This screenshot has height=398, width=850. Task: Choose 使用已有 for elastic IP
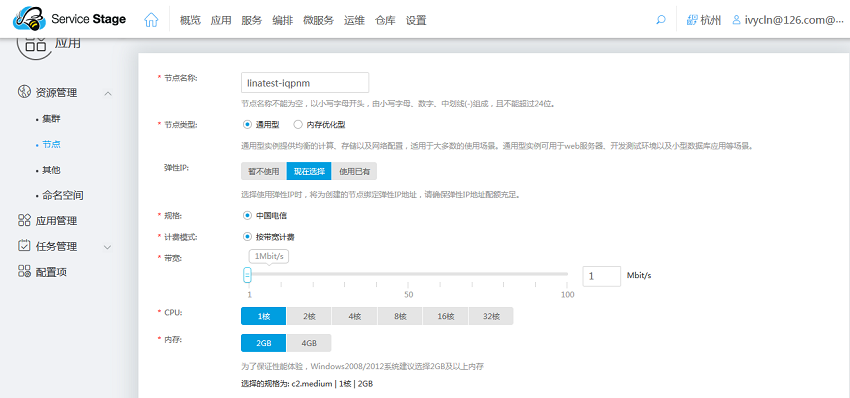pyautogui.click(x=354, y=171)
